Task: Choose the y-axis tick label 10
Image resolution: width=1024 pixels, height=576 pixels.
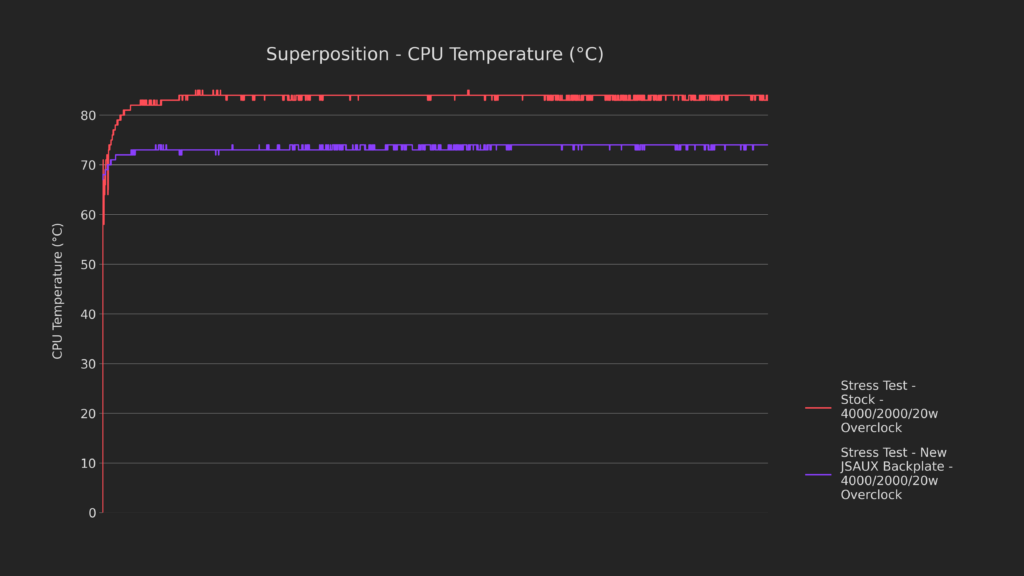Action: [x=88, y=463]
